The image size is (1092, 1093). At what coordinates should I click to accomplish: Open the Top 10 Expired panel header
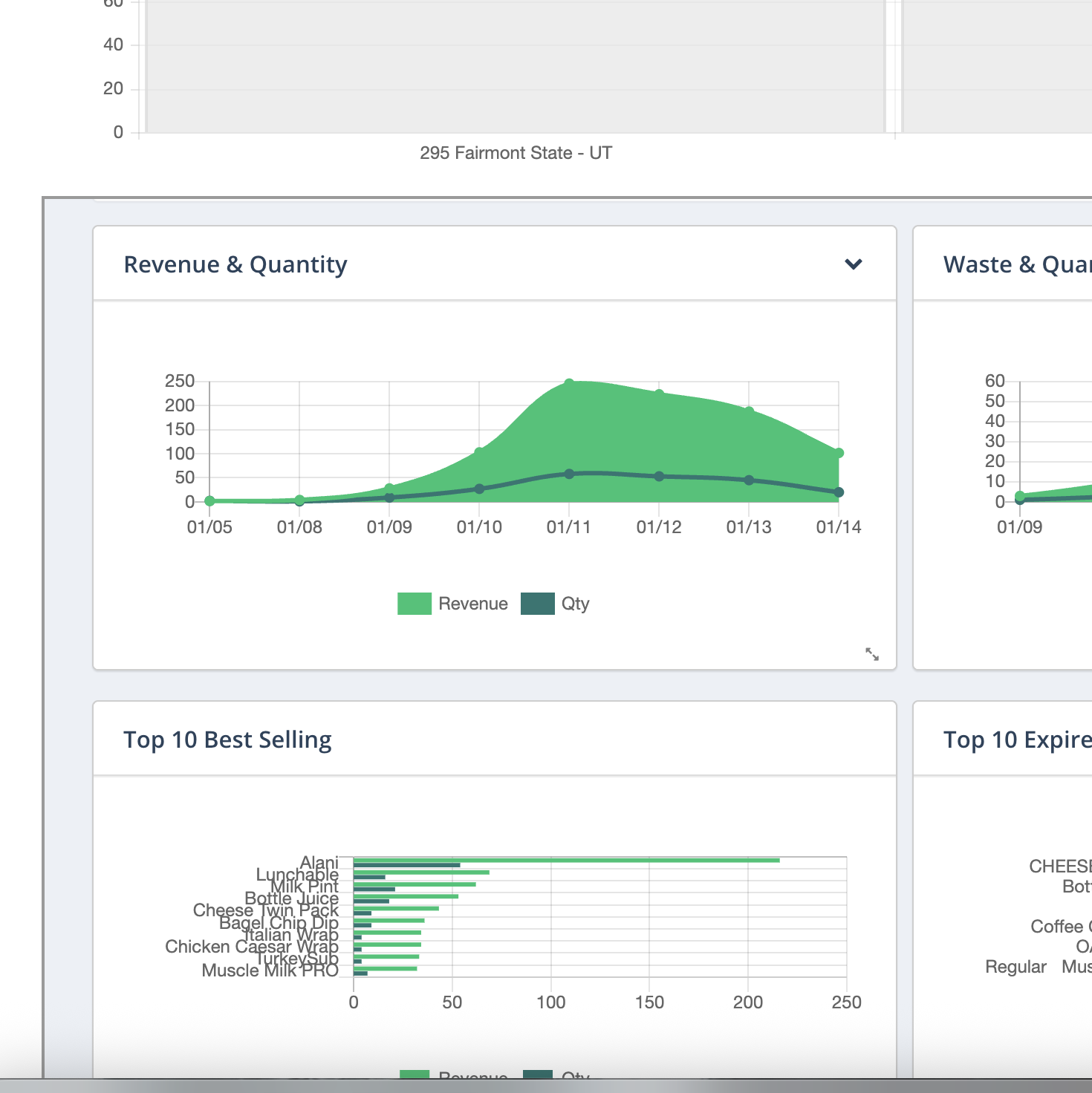(1016, 740)
